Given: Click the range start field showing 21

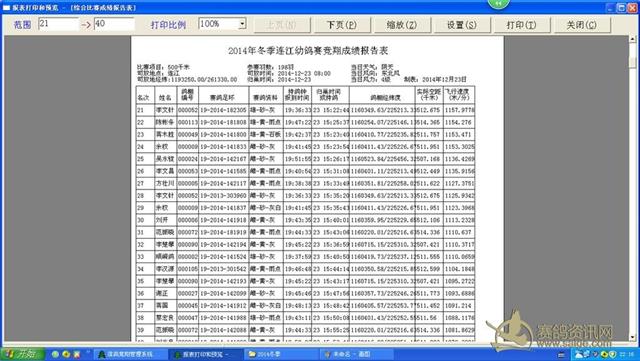Looking at the screenshot, I should [x=58, y=24].
